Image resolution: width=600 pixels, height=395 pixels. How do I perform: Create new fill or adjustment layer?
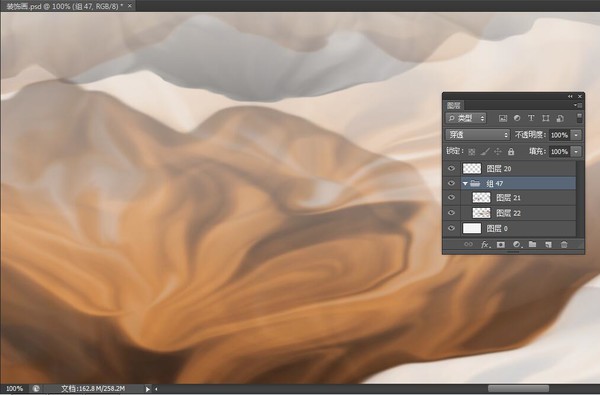[x=517, y=244]
